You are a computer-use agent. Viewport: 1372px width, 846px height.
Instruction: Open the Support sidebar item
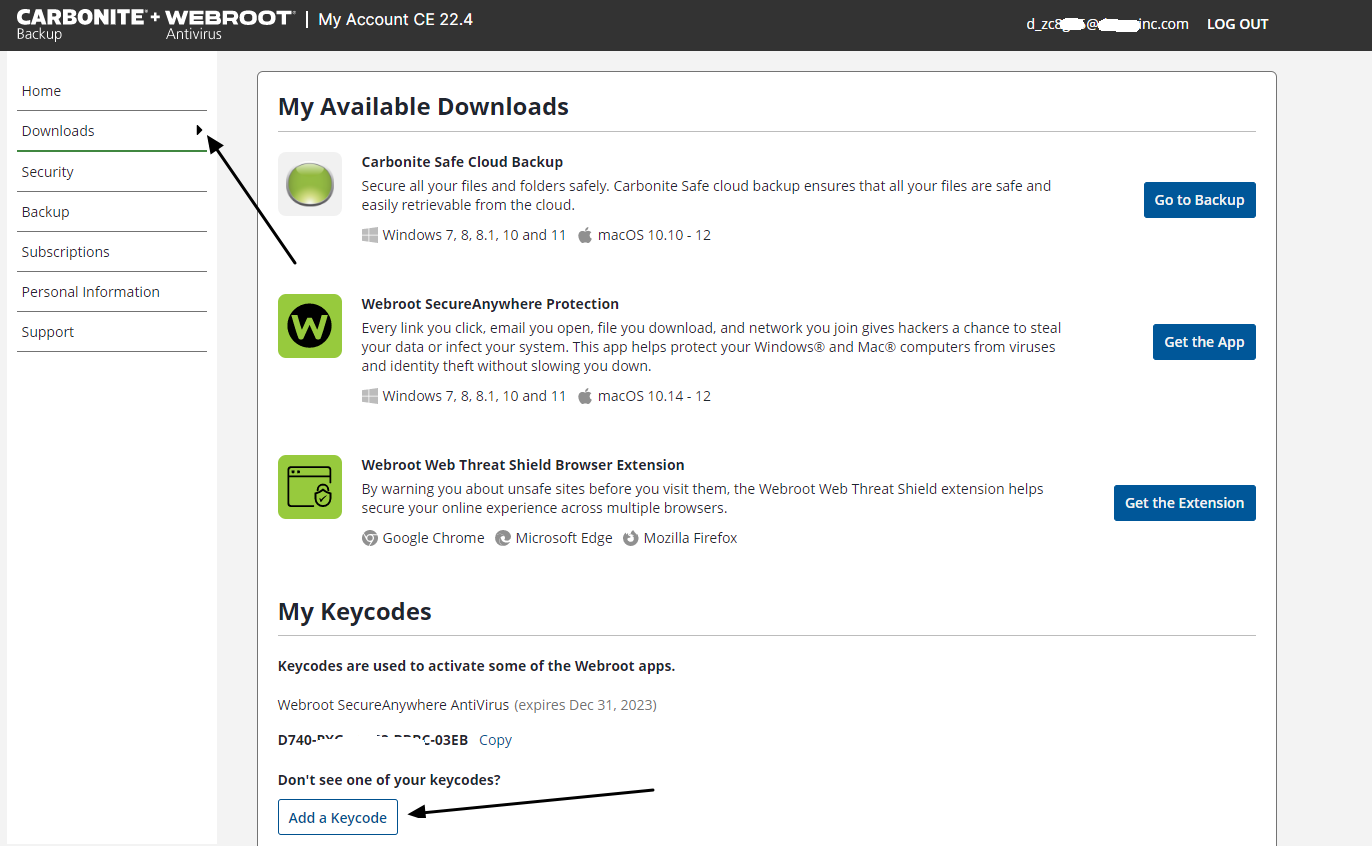click(x=48, y=332)
